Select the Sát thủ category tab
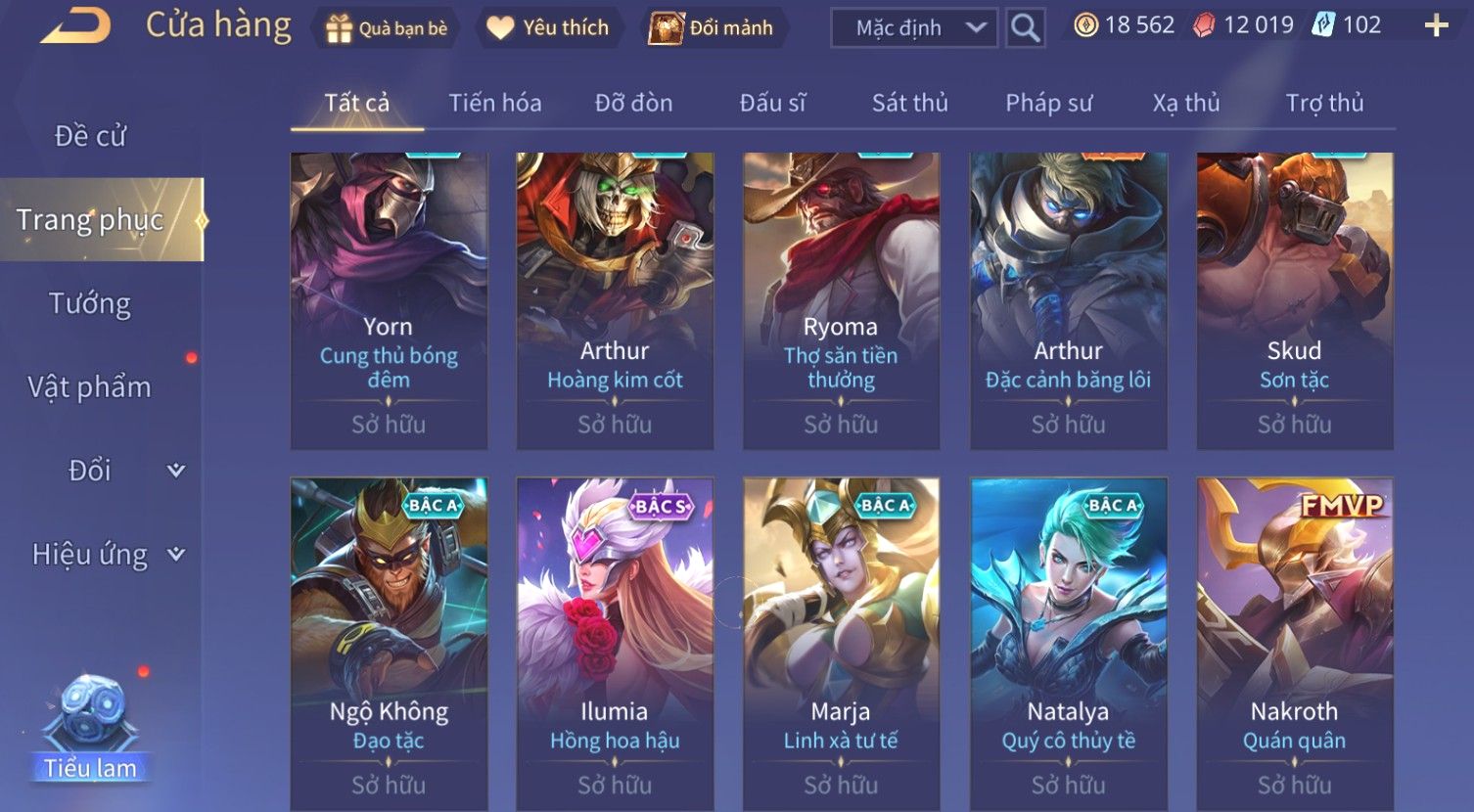Screen dimensions: 1474x812 [910, 103]
